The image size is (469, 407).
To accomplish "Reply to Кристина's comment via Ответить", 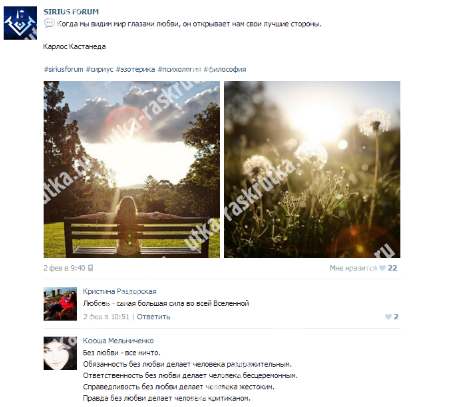I will (x=153, y=317).
